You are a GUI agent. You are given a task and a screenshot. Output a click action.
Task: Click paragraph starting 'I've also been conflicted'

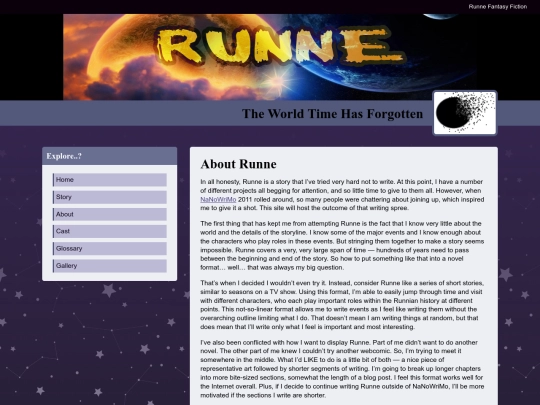coord(342,369)
